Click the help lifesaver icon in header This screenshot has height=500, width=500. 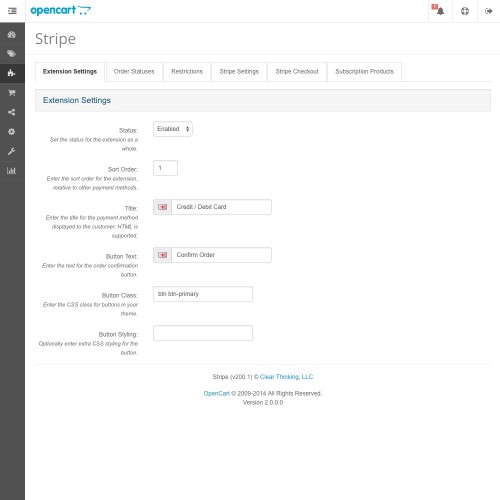(465, 11)
